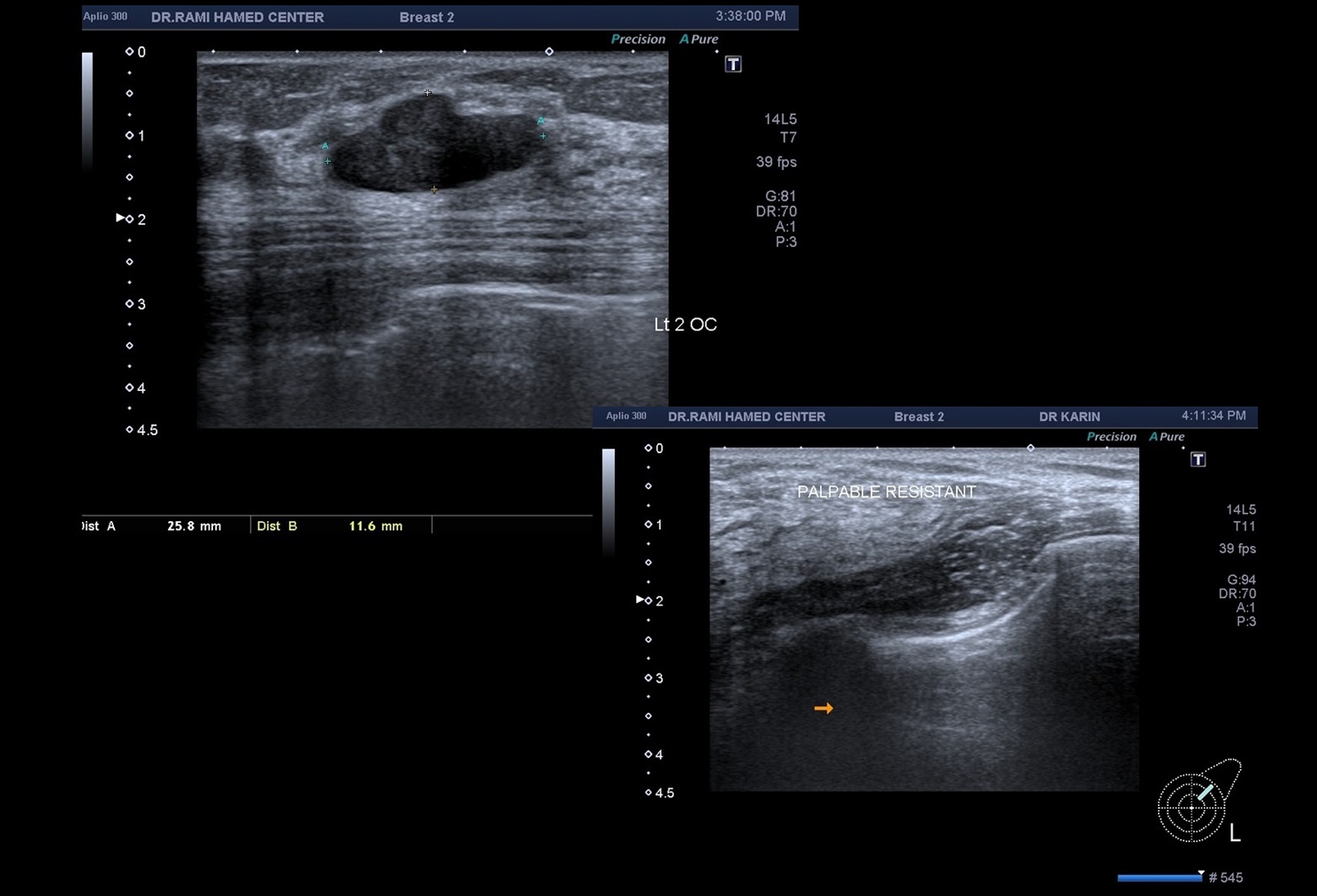Click the '25.8 mm' measurement value

[x=194, y=525]
